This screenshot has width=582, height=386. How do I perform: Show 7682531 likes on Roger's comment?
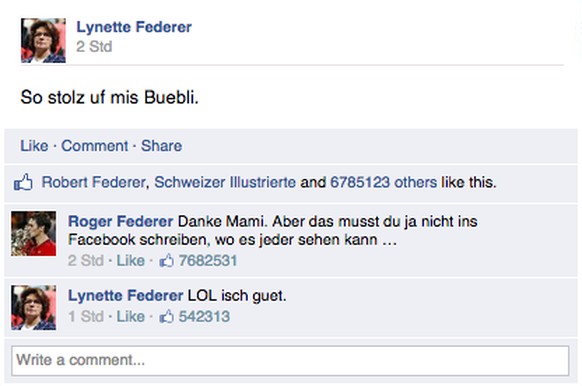coord(208,261)
